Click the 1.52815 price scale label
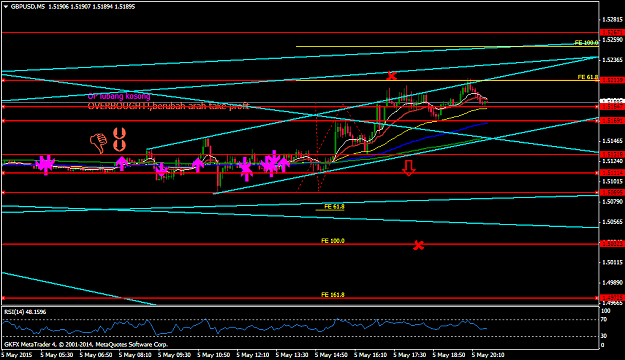 coord(613,20)
